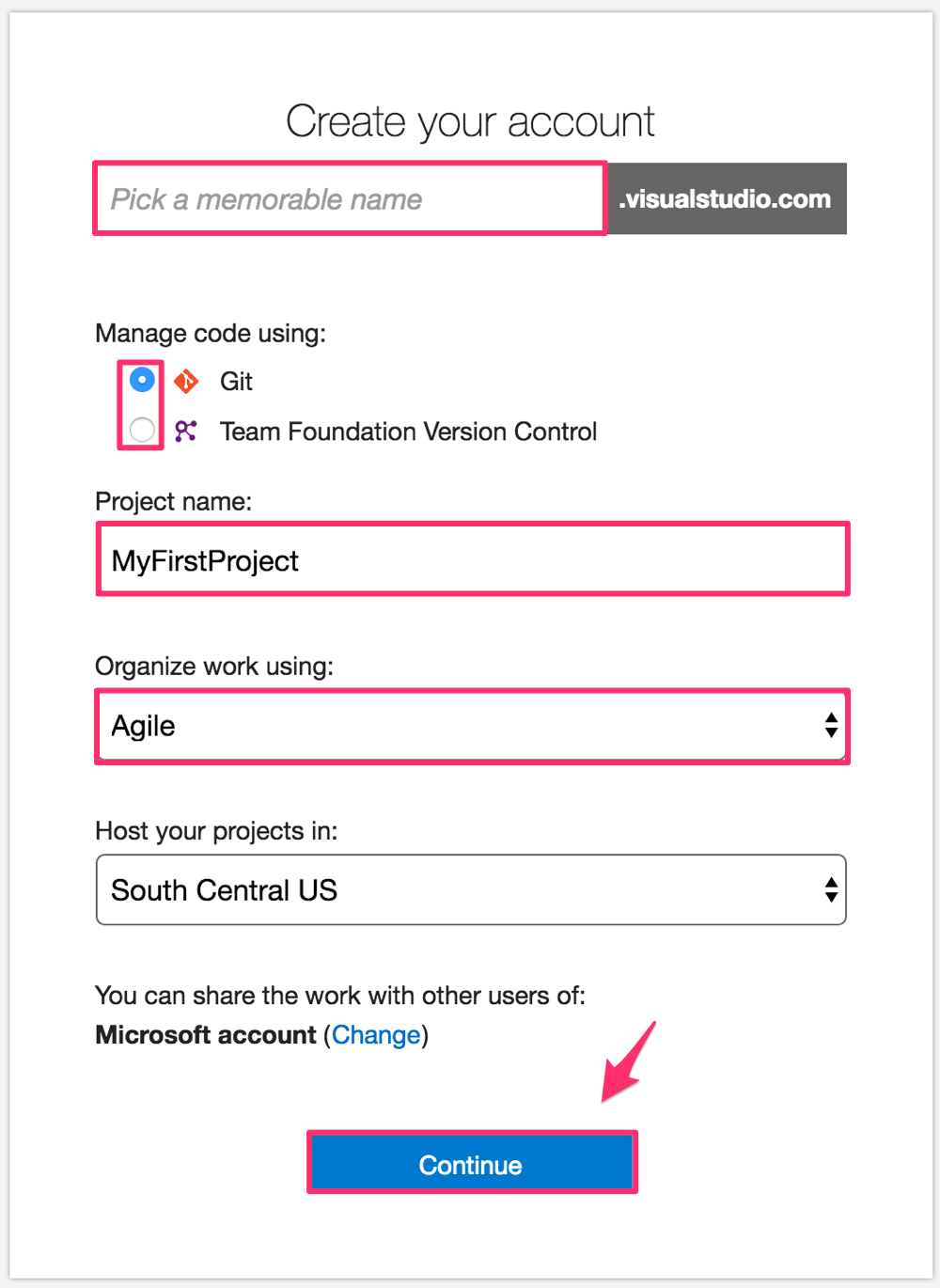Click the bold "Microsoft account" text
Image resolution: width=940 pixels, height=1288 pixels.
click(x=206, y=1035)
